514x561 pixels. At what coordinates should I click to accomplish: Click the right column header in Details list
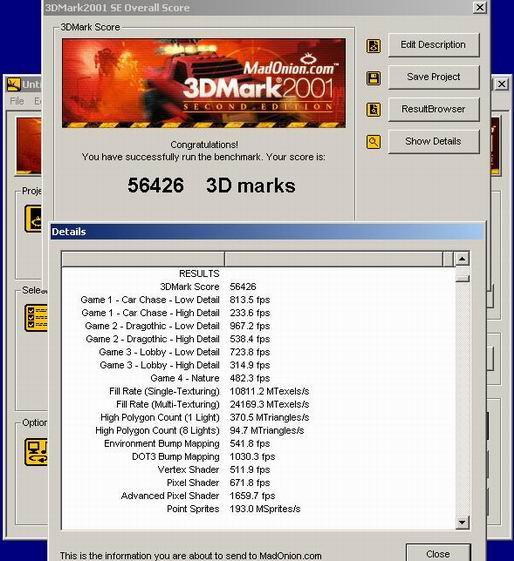[333, 259]
